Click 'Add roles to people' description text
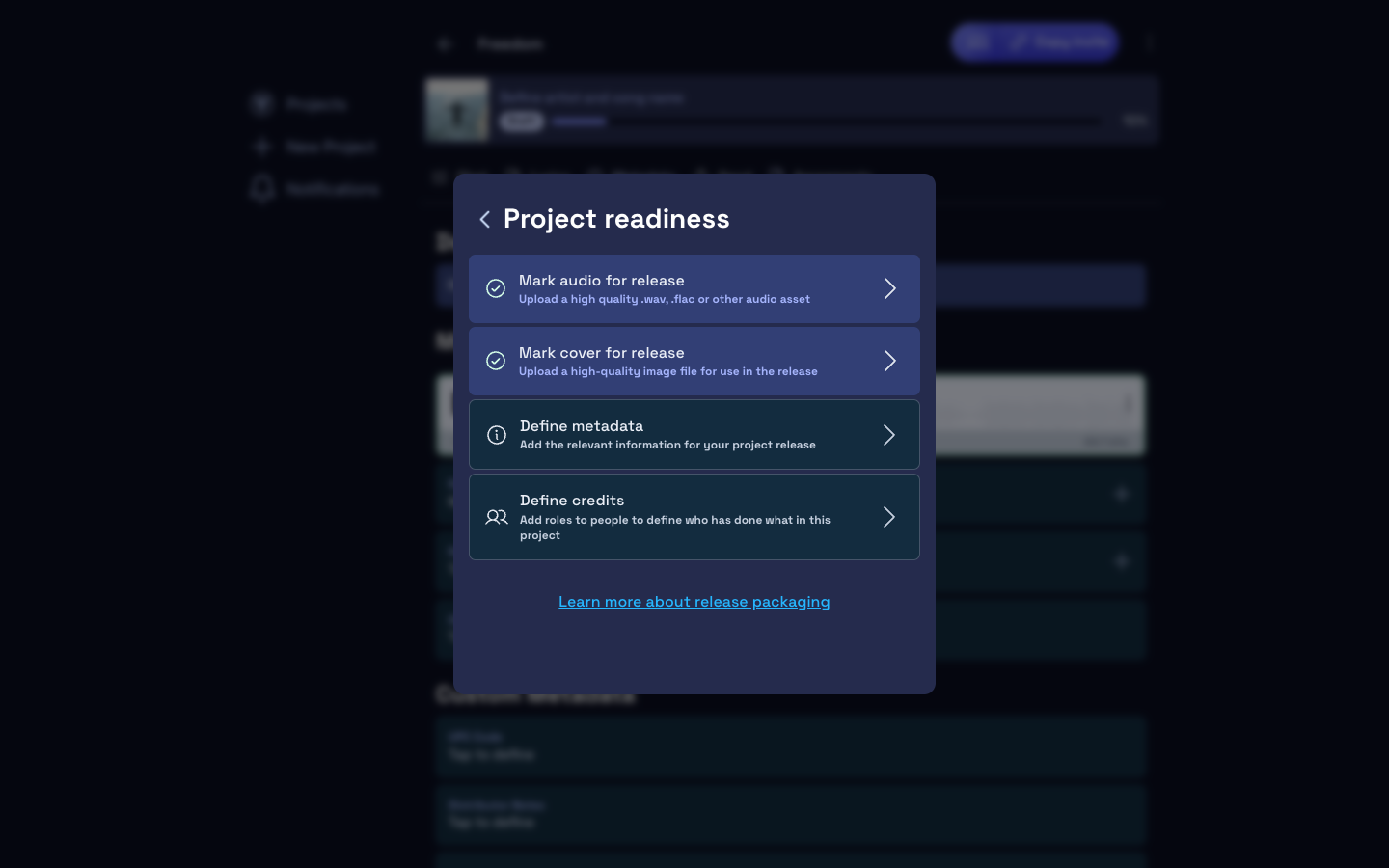This screenshot has width=1389, height=868. point(675,528)
